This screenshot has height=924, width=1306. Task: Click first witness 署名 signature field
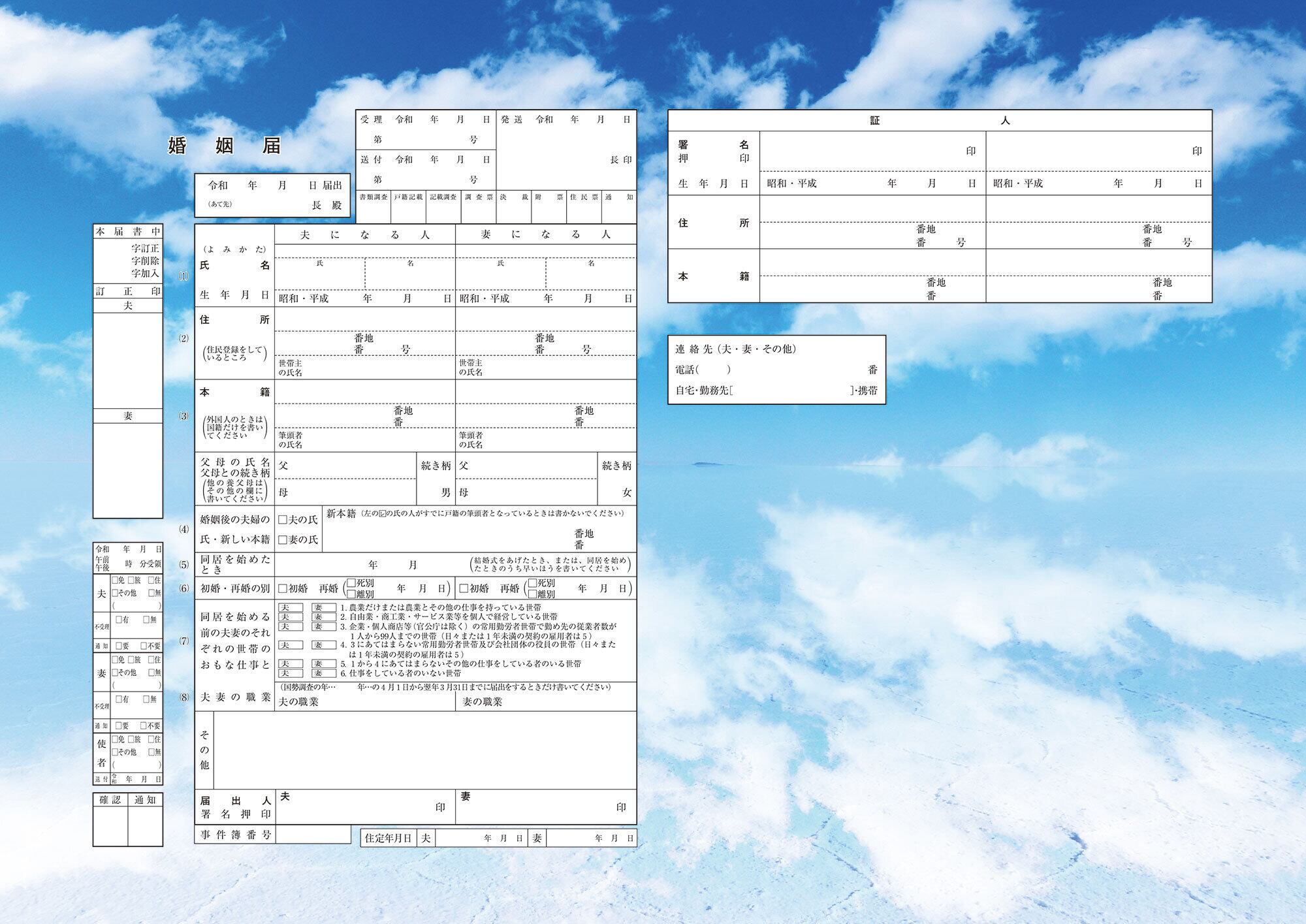point(862,151)
